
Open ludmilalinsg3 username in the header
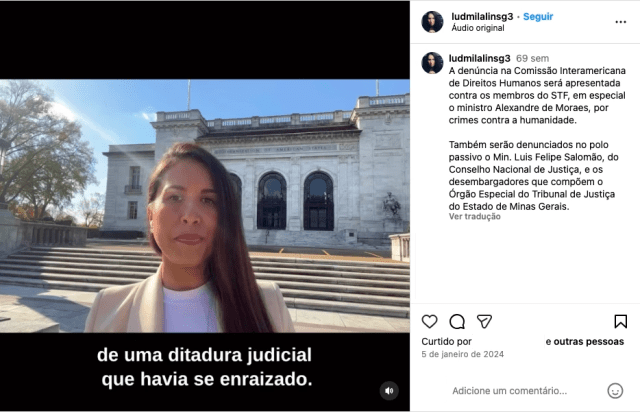tap(482, 17)
